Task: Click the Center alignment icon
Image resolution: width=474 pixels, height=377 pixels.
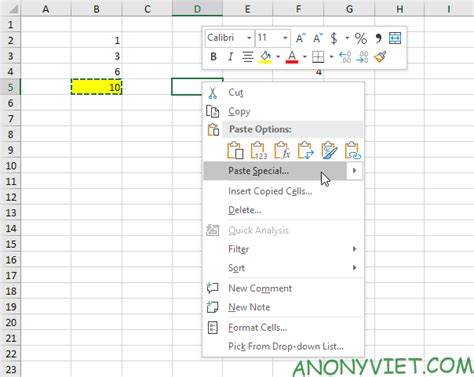Action: point(248,57)
